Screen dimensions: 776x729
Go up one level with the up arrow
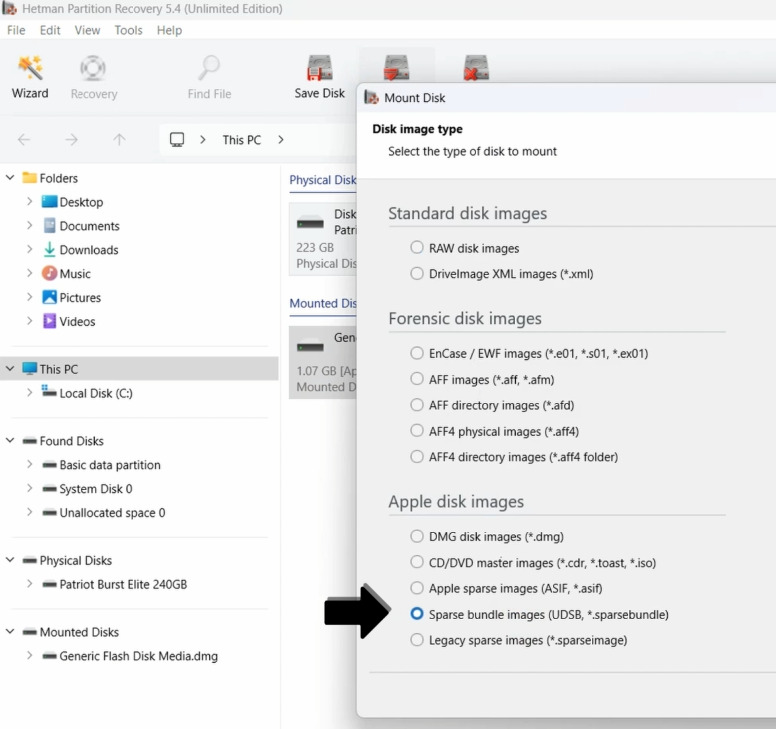coord(119,140)
